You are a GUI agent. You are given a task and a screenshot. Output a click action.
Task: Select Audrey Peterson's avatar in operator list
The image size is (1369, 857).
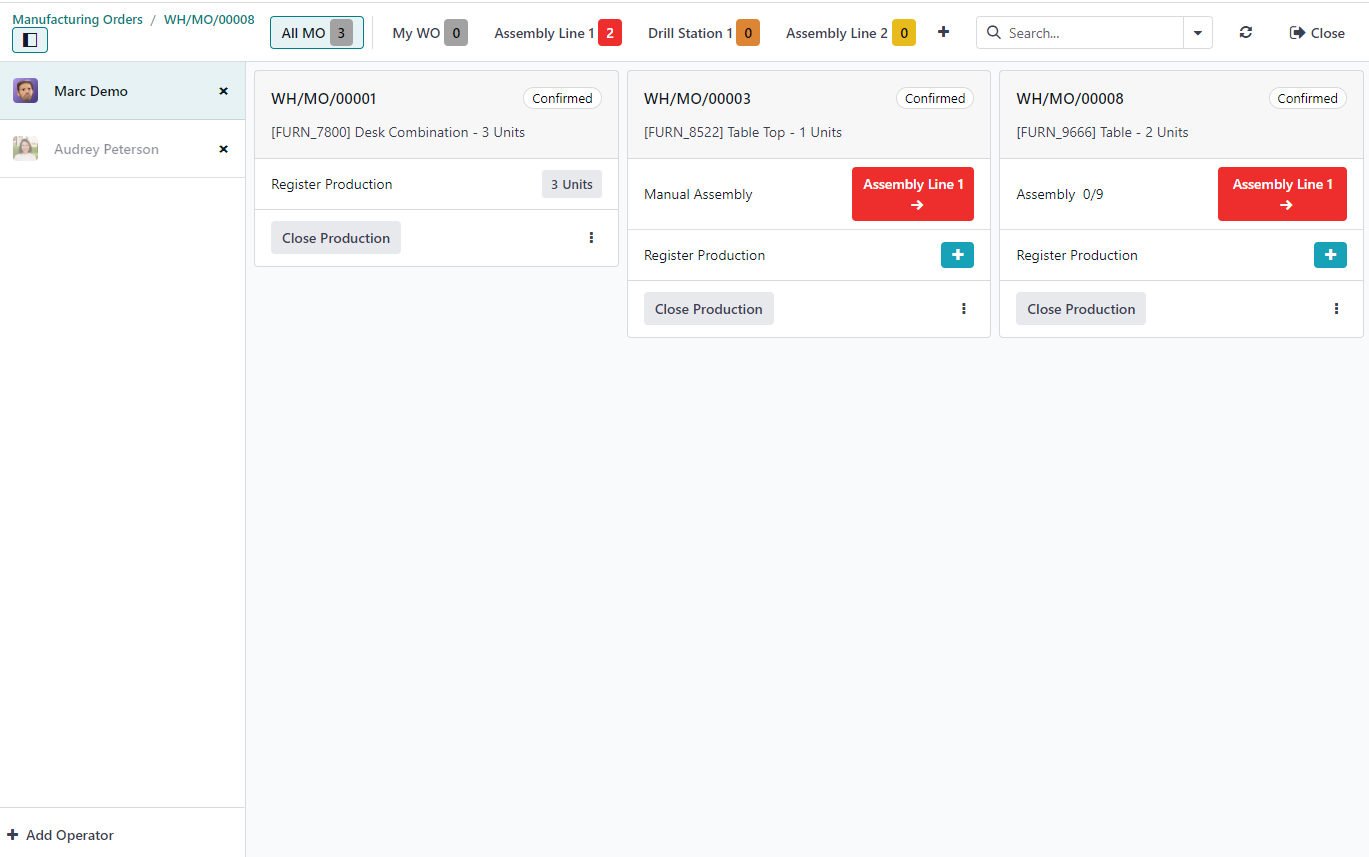pos(25,149)
